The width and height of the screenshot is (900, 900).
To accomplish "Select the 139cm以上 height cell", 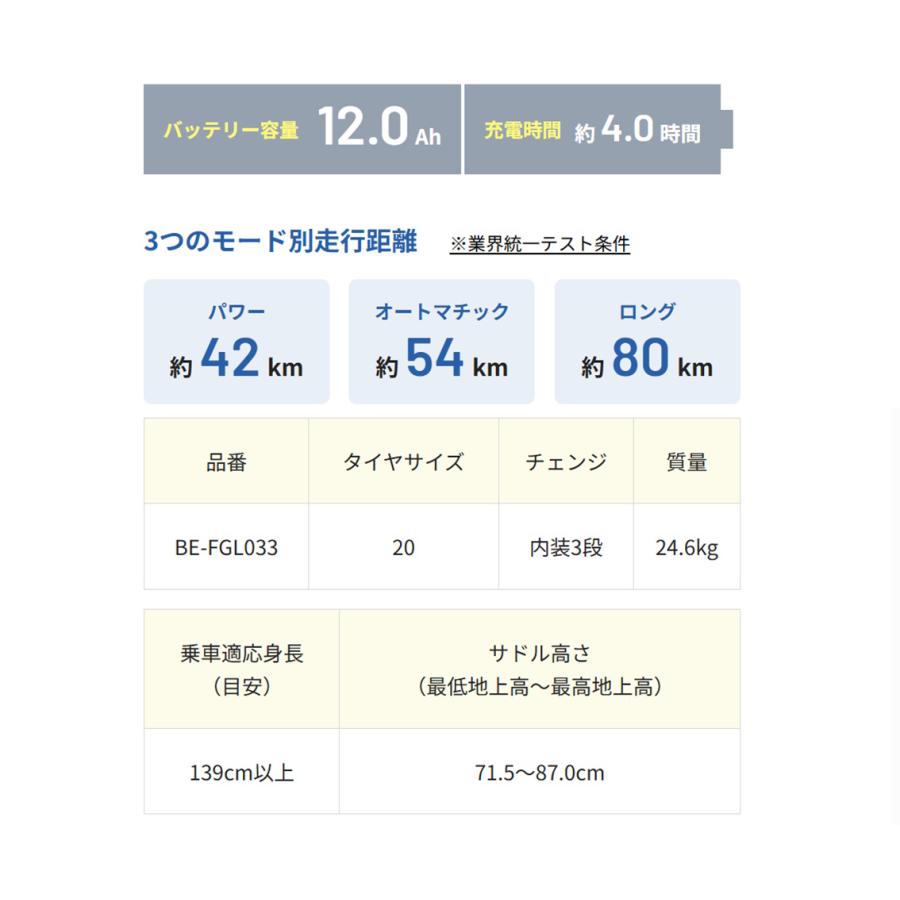I will point(241,773).
